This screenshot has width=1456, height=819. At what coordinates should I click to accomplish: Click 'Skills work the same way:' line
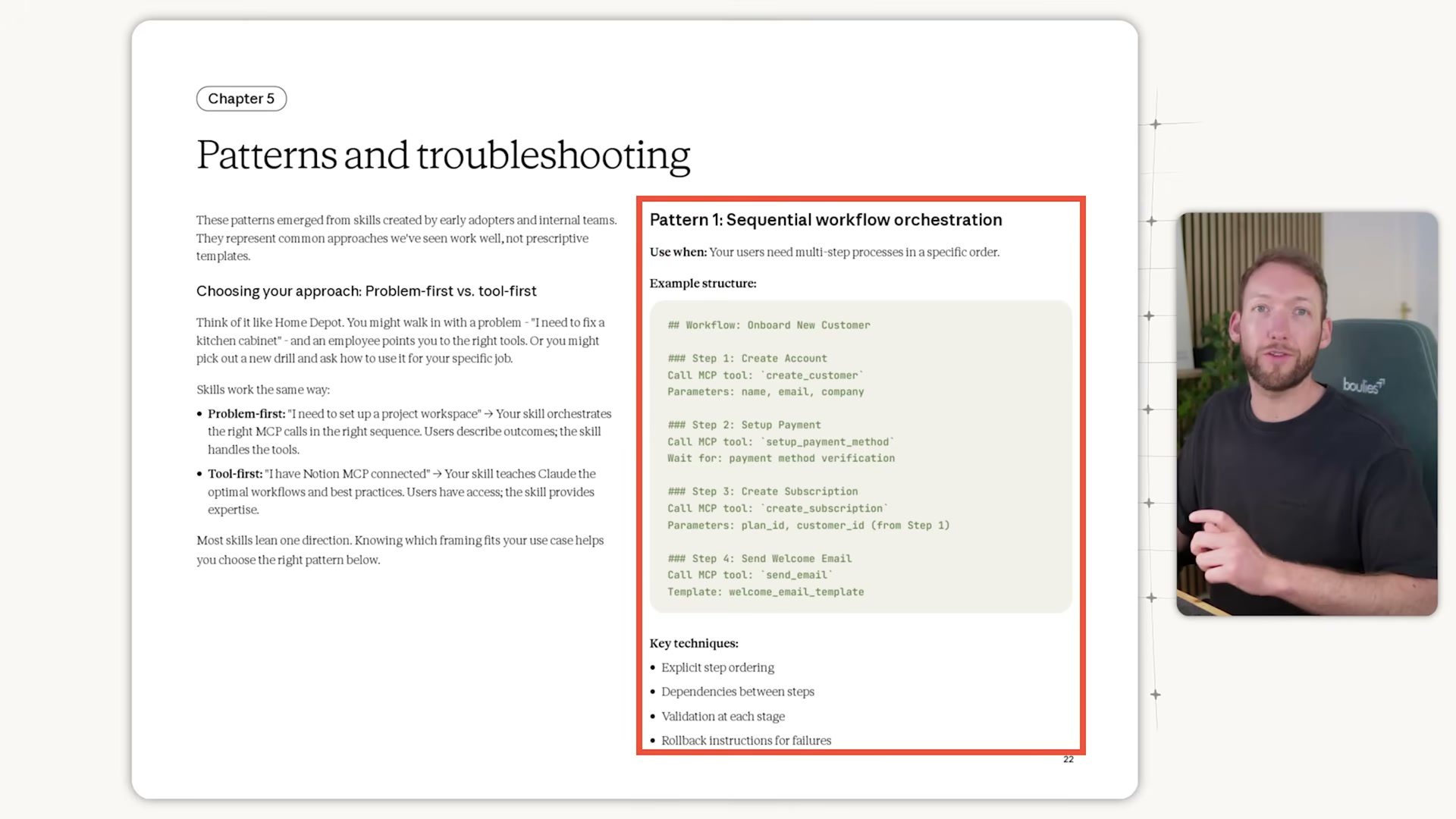coord(263,390)
